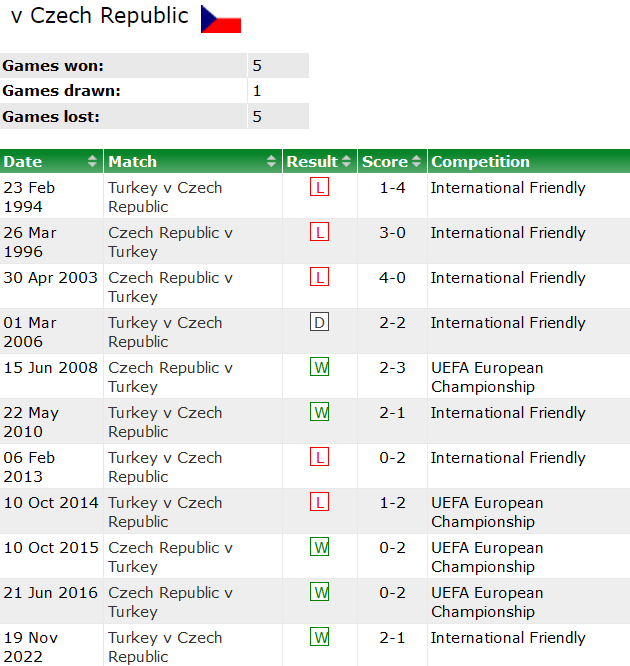Sort table by Score column arrows
This screenshot has width=630, height=666.
(416, 161)
